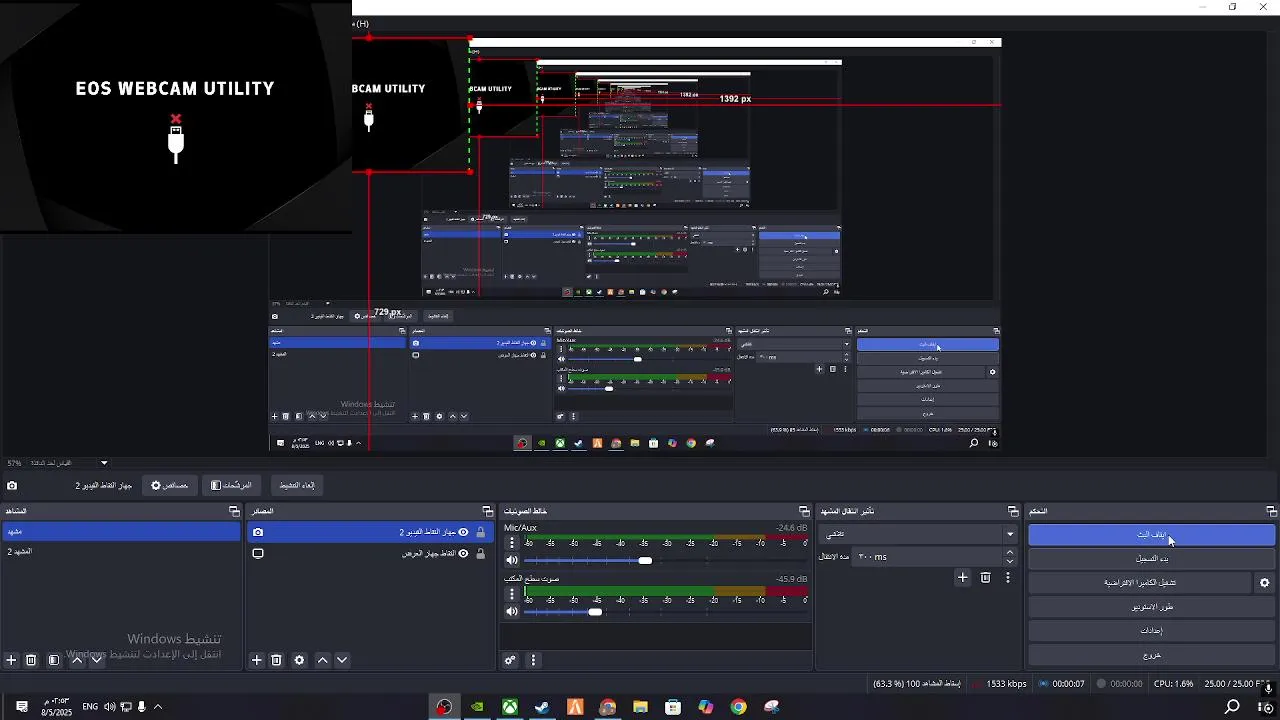Move scene down with arrow
The width and height of the screenshot is (1280, 720).
(x=96, y=660)
